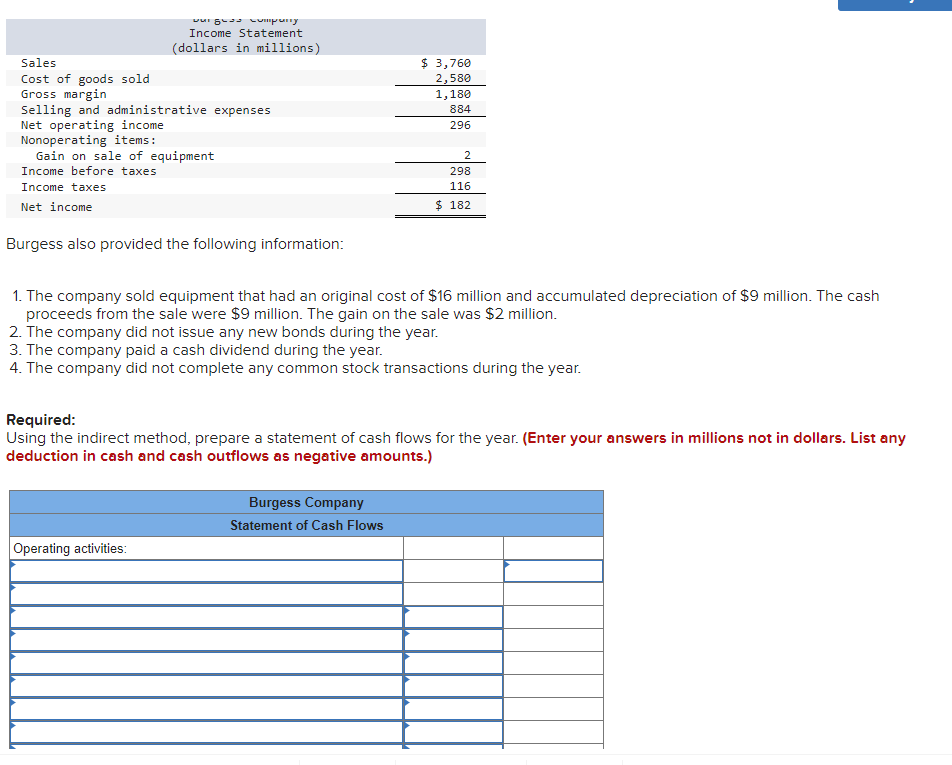Select the 'Sales' line label

(38, 63)
